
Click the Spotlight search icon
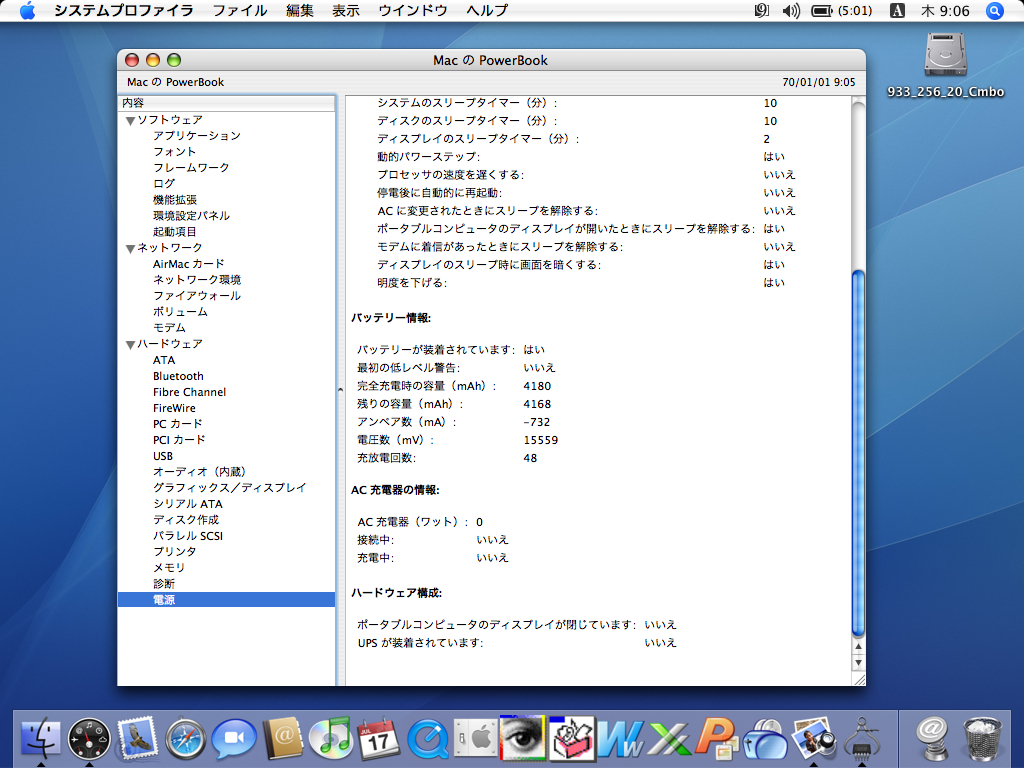point(995,11)
